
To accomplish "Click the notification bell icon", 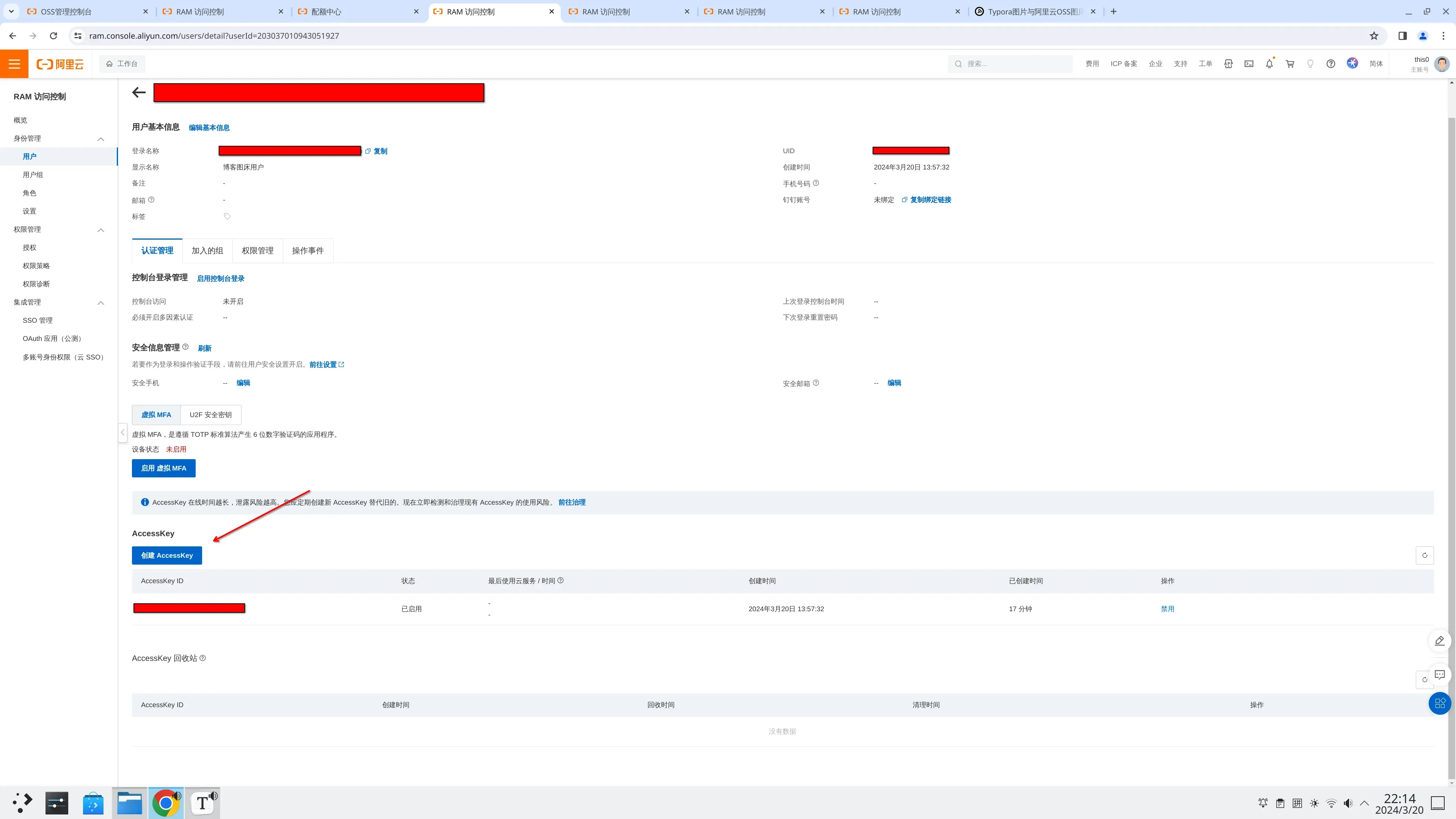I will (1269, 64).
